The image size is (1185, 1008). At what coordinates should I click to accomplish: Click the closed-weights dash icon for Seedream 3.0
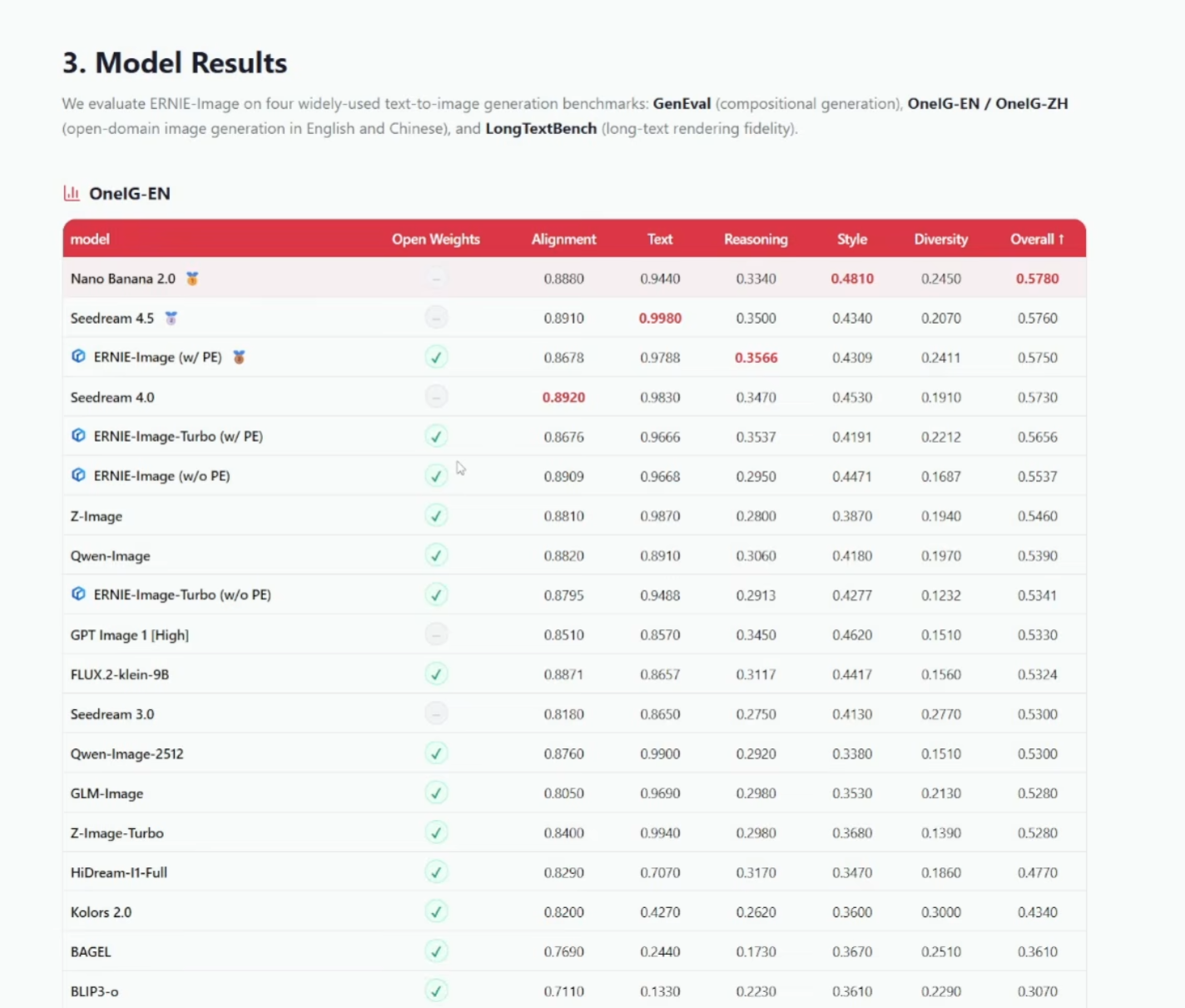436,713
